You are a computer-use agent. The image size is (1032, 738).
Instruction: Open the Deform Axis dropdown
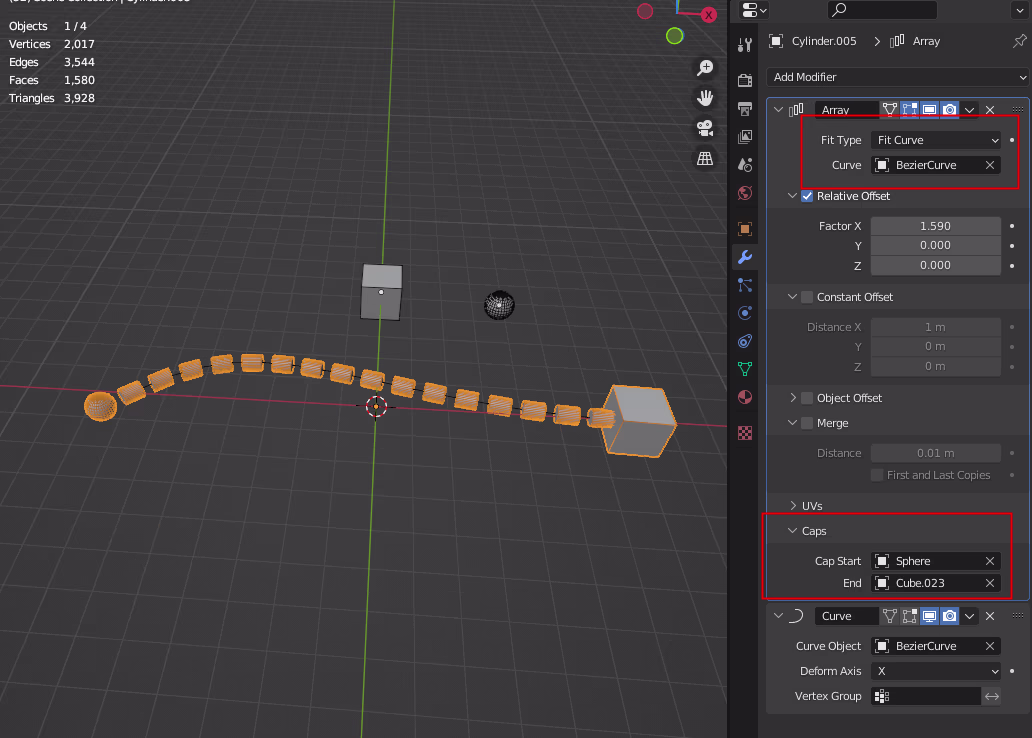[936, 671]
